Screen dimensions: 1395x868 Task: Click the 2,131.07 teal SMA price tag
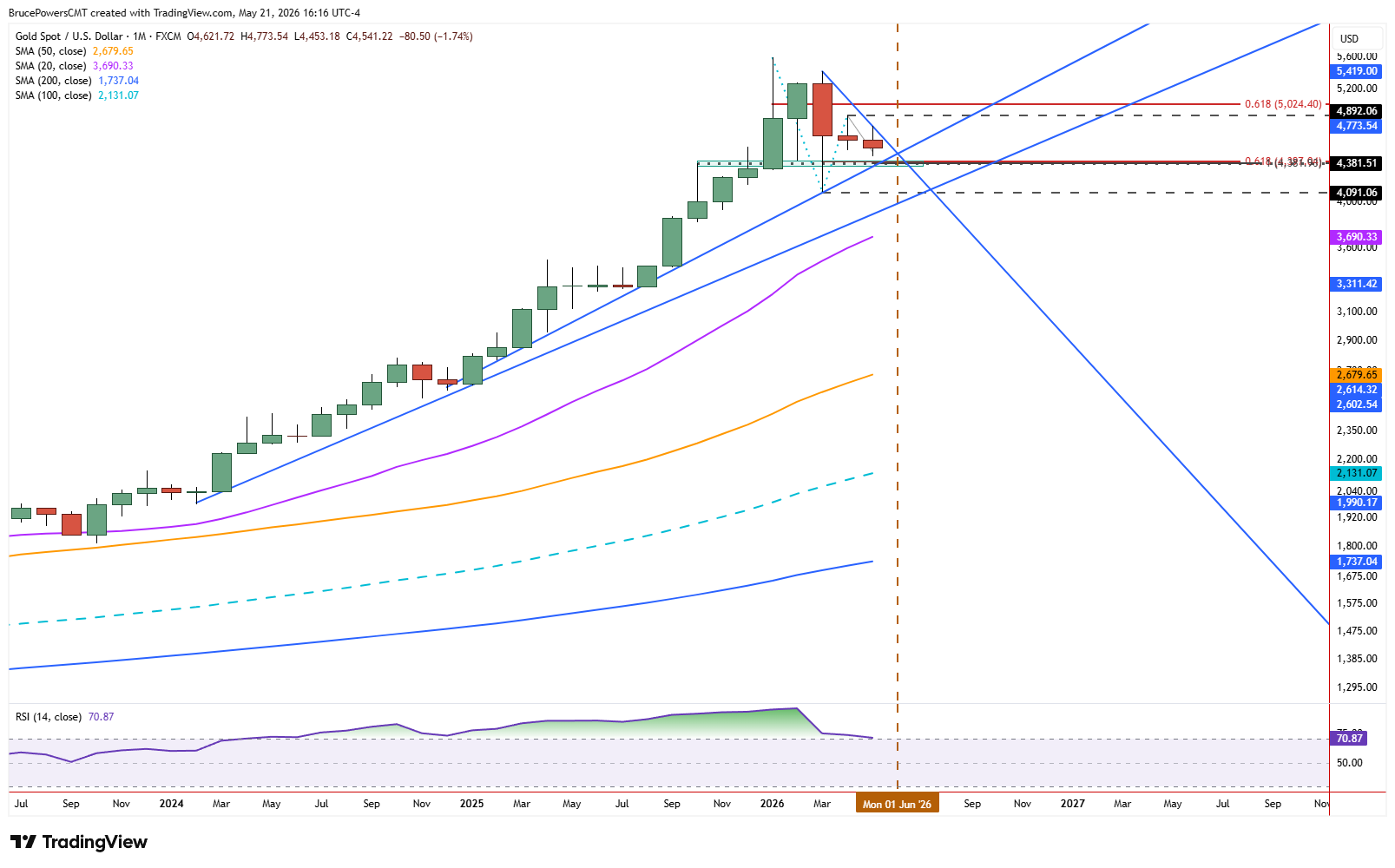1356,473
